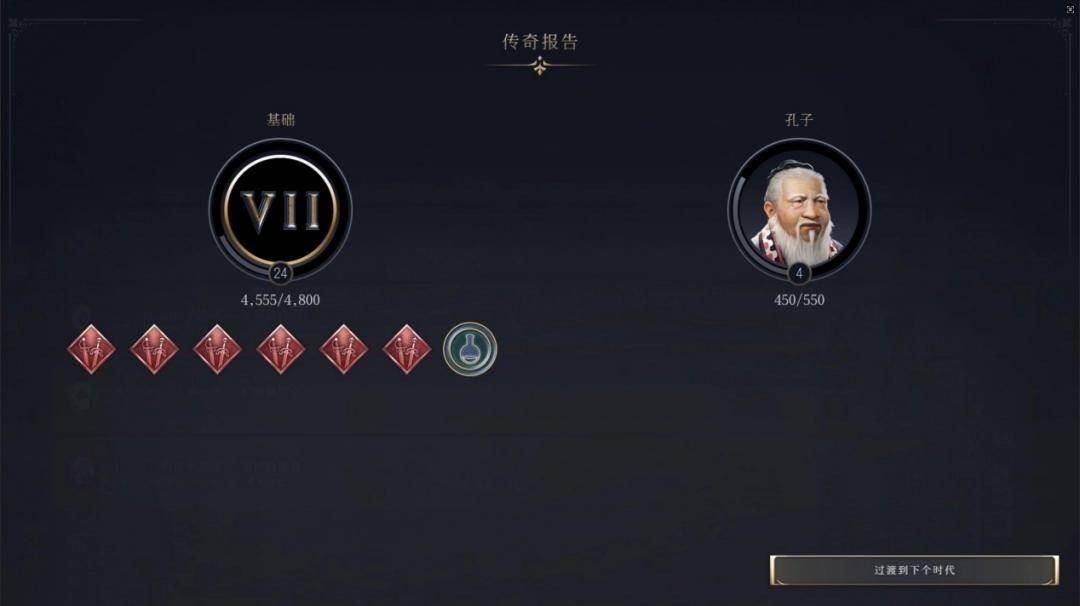1080x606 pixels.
Task: Click the first crossed-swords reward diamond
Action: pyautogui.click(x=92, y=349)
